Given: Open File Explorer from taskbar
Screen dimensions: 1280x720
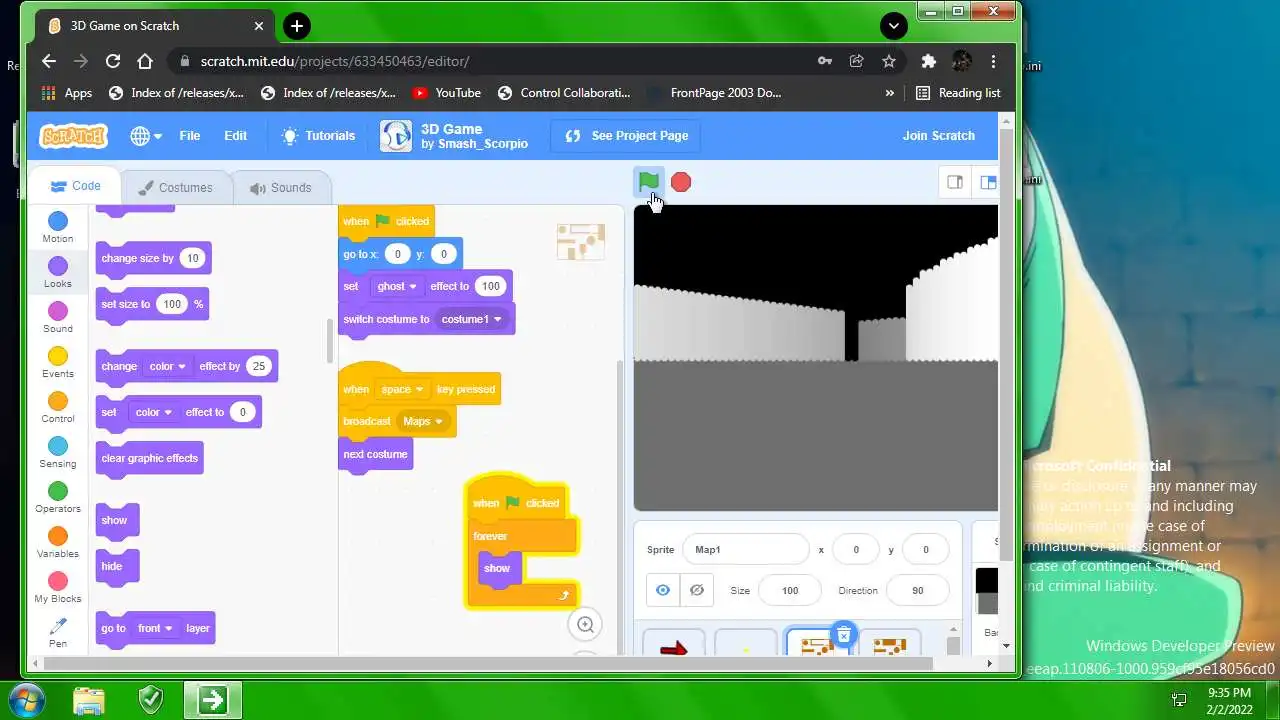Looking at the screenshot, I should coord(89,699).
